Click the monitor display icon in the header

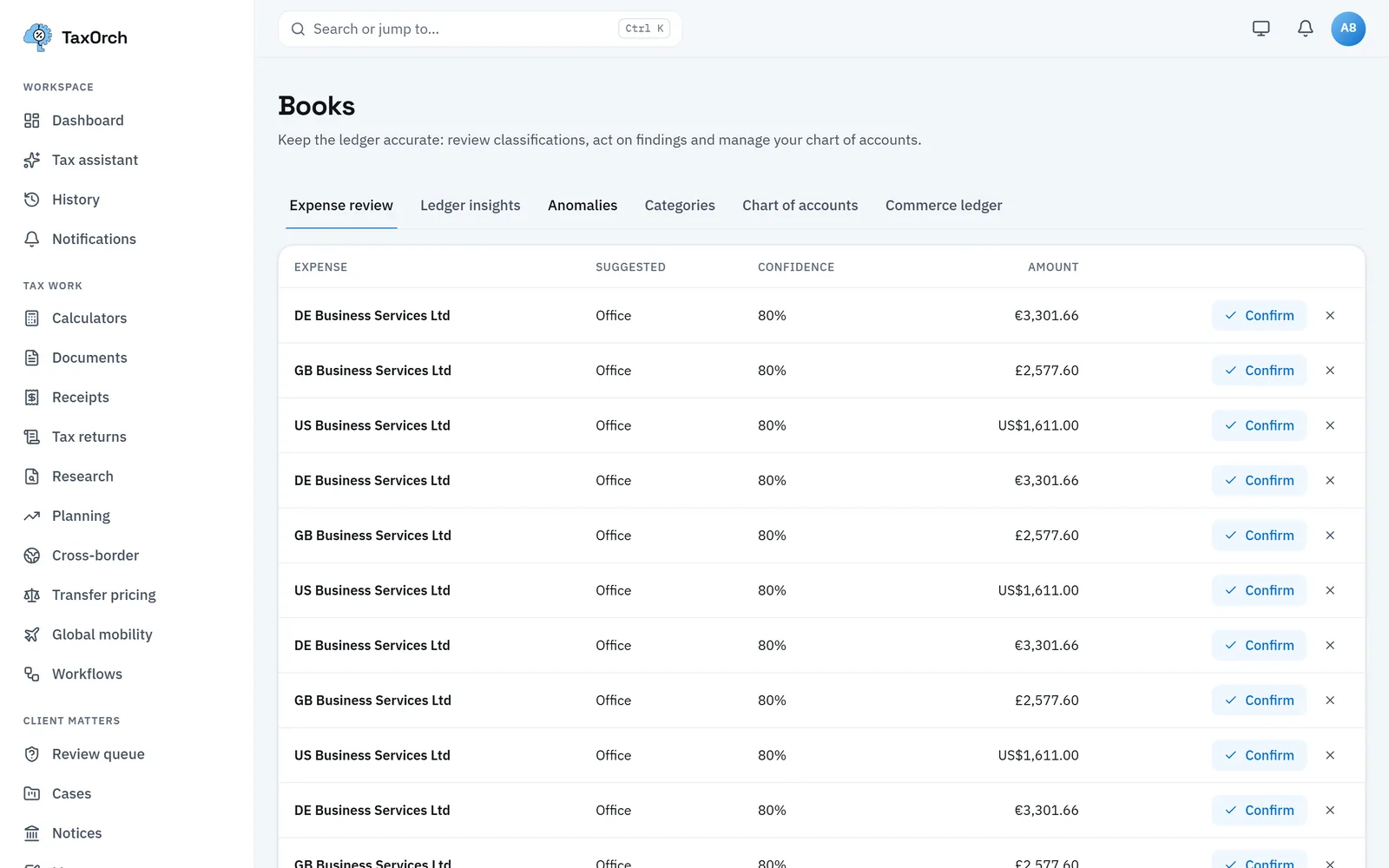[x=1261, y=29]
